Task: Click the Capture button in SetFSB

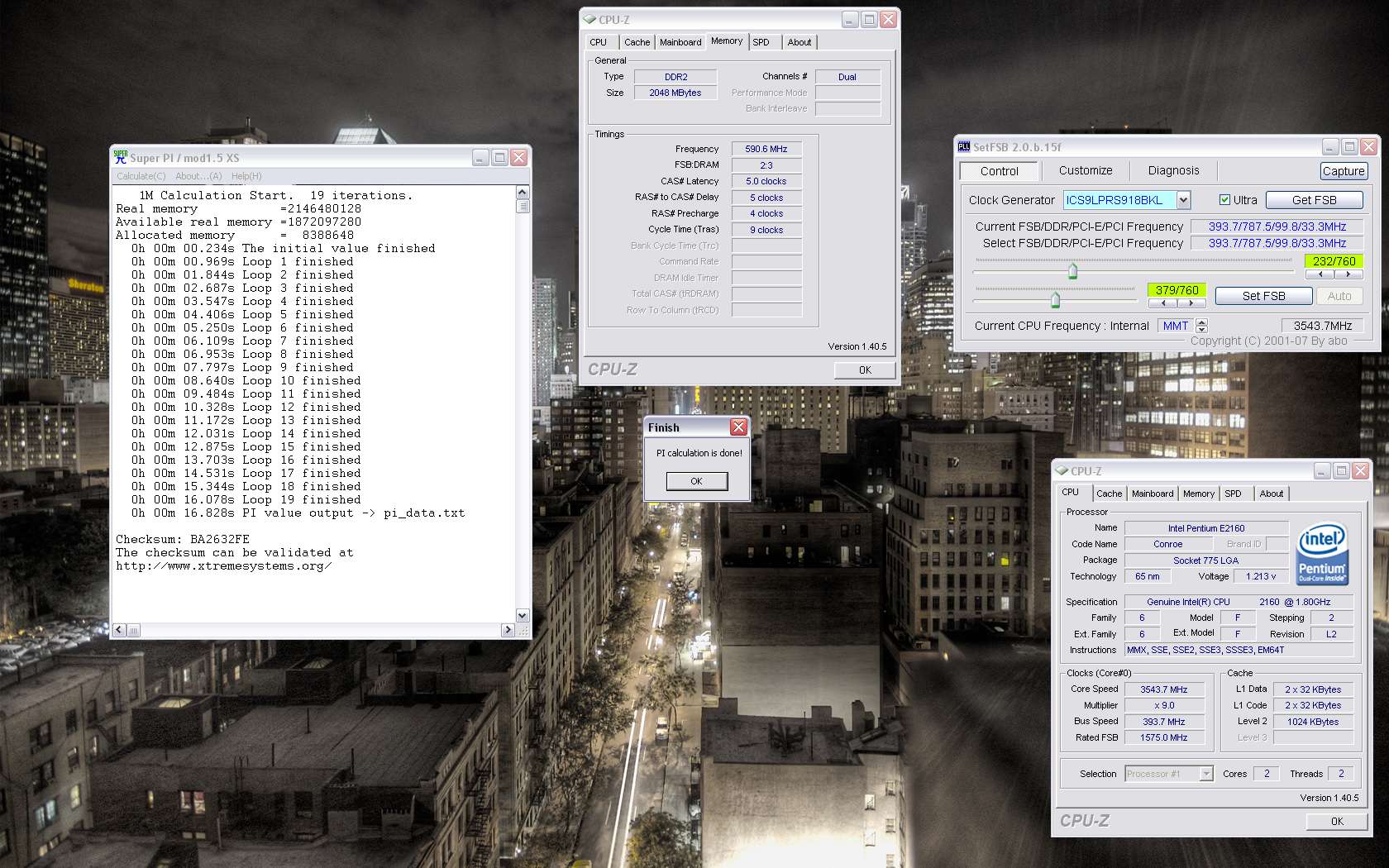Action: (1344, 171)
